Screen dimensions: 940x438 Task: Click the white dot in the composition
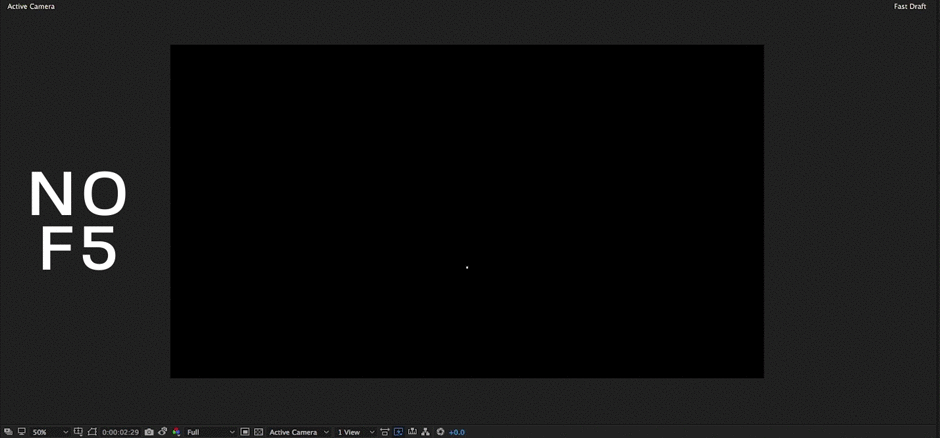click(467, 267)
